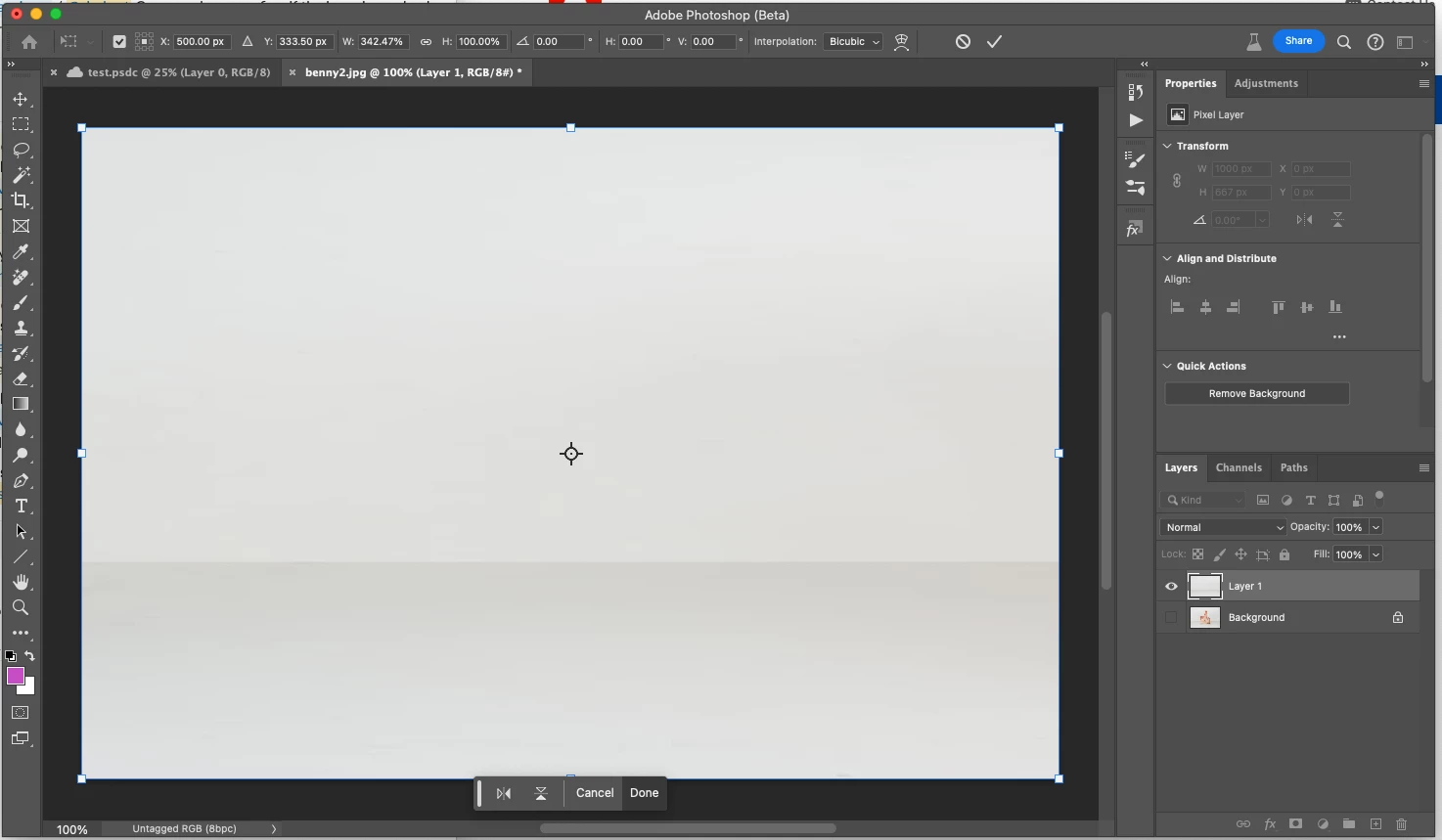
Task: Commit the transform with the checkmark icon
Action: coord(995,42)
